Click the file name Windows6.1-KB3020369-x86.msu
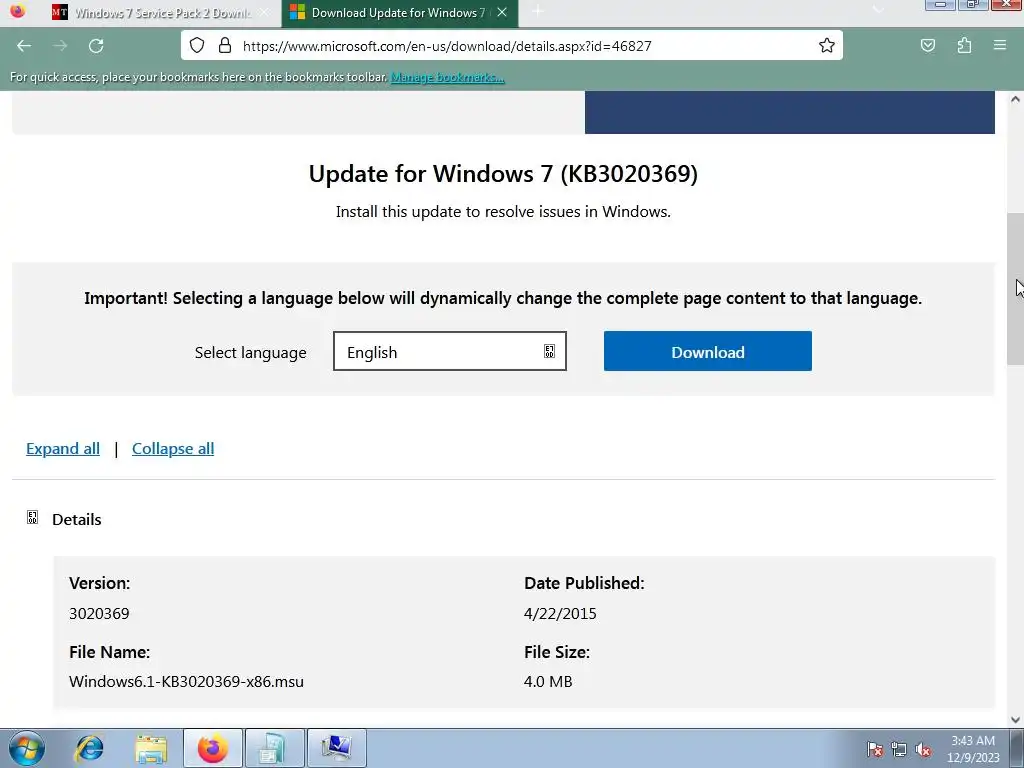The image size is (1024, 768). (186, 682)
